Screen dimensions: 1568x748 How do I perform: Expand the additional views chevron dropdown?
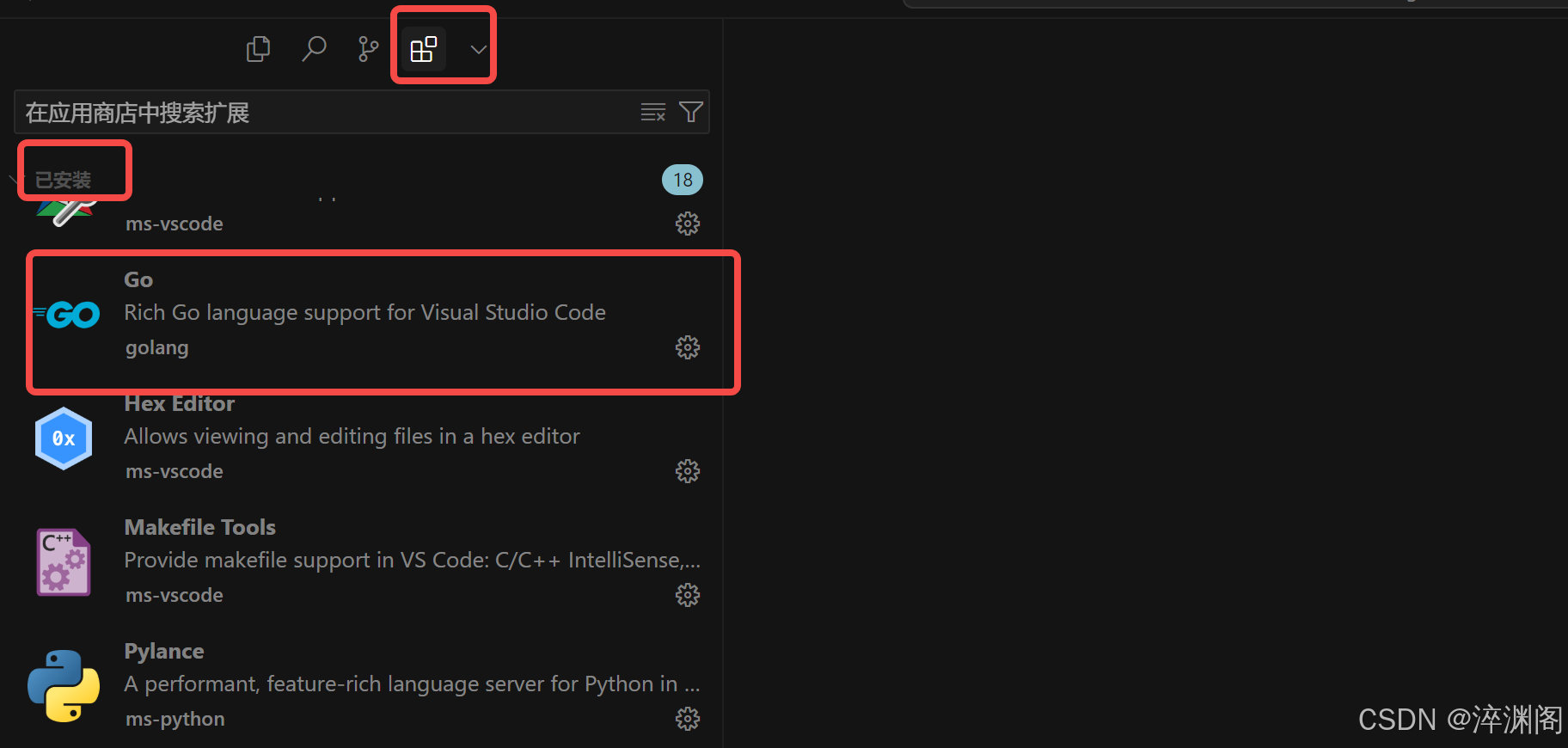pos(479,49)
